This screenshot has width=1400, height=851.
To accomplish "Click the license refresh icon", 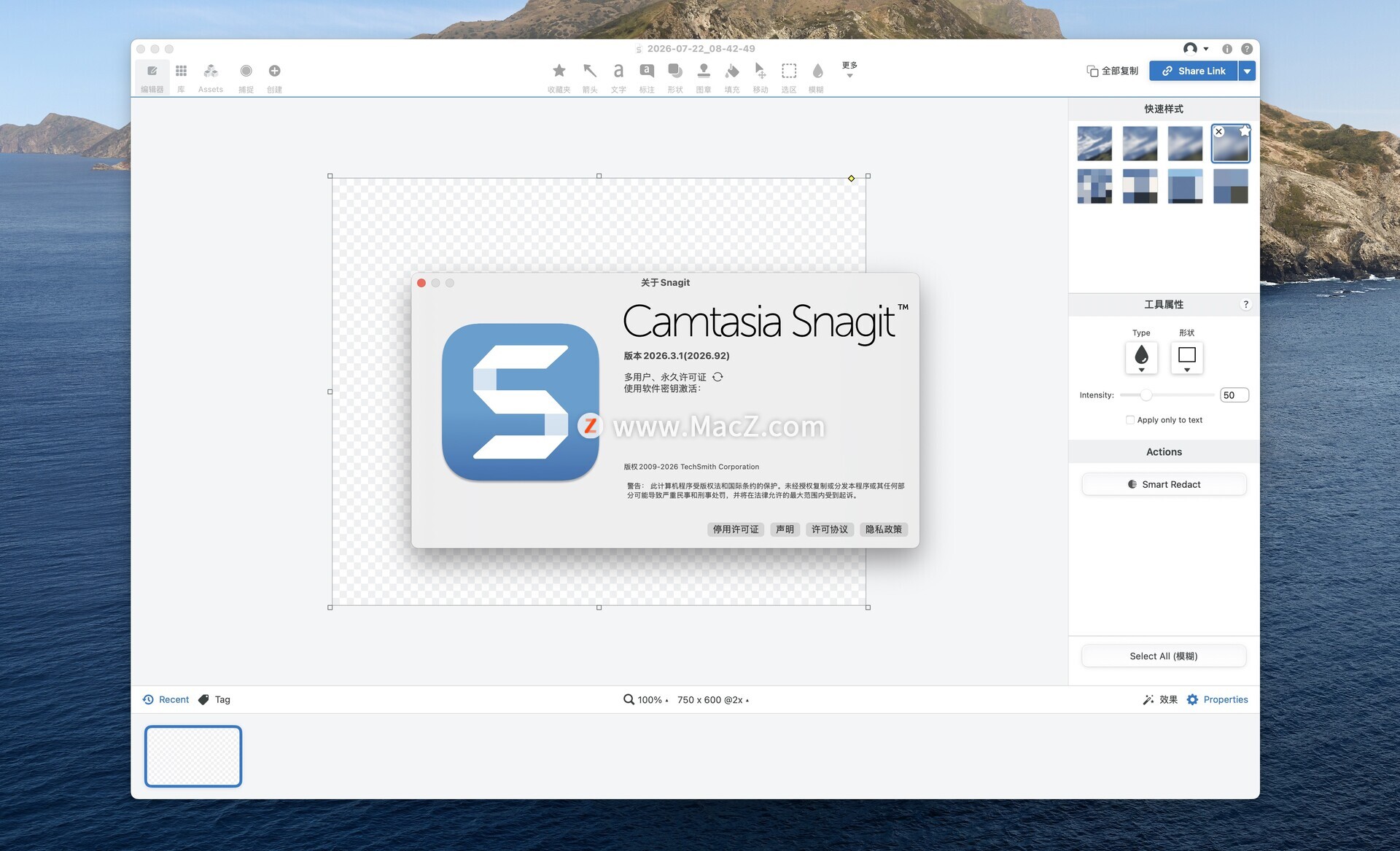I will [717, 377].
